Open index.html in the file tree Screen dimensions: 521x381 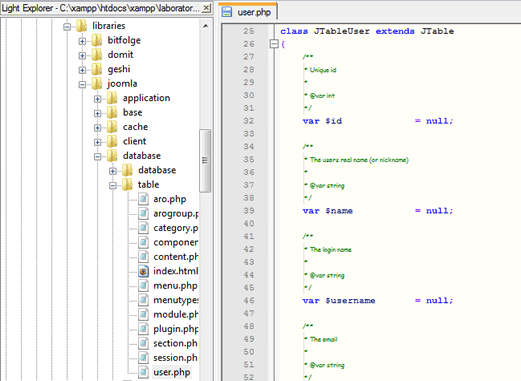pos(176,271)
